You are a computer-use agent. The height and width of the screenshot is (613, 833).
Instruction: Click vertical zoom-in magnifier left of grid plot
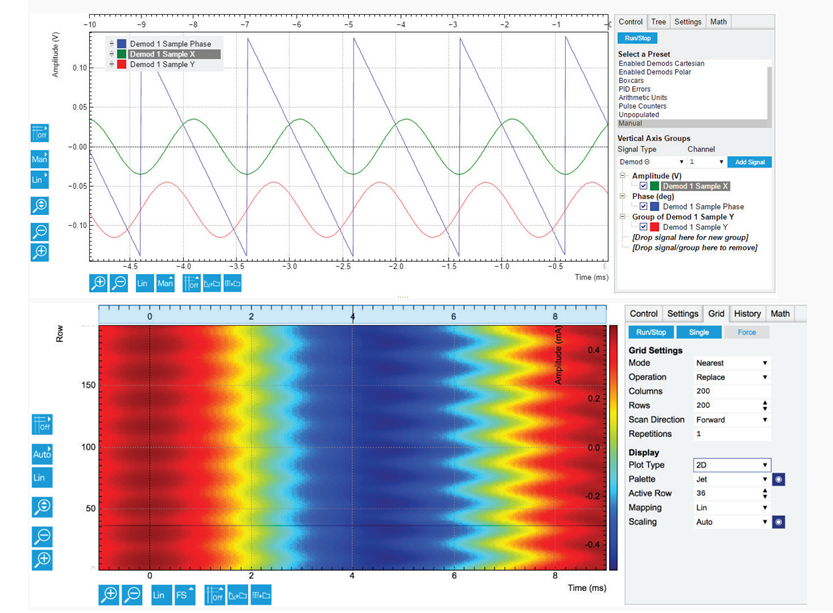click(x=40, y=559)
